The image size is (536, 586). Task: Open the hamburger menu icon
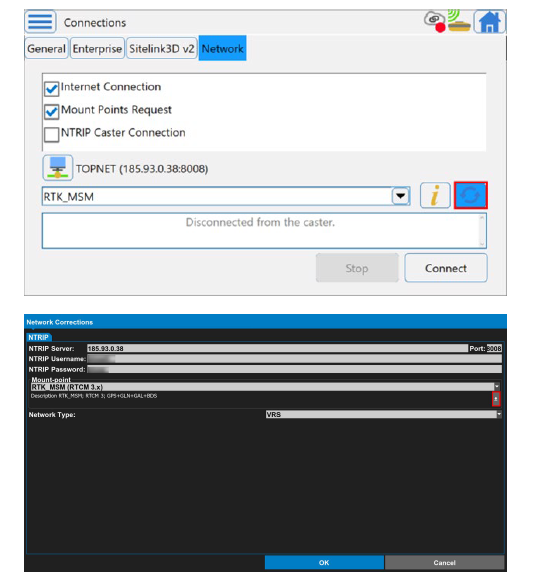point(40,22)
